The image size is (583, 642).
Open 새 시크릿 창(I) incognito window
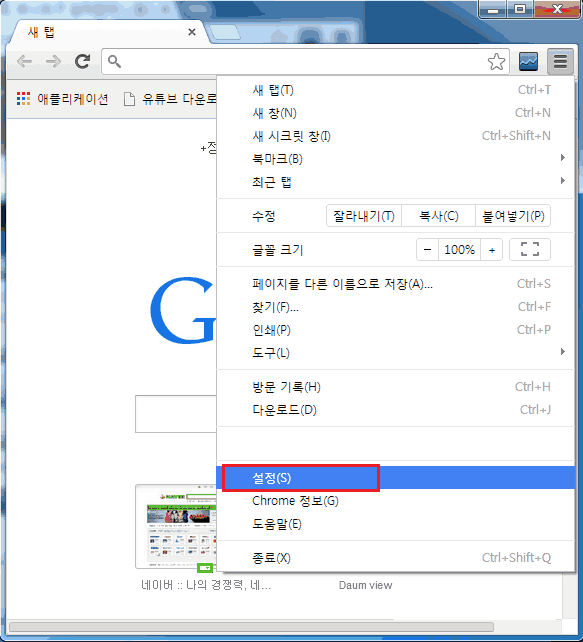[x=395, y=136]
